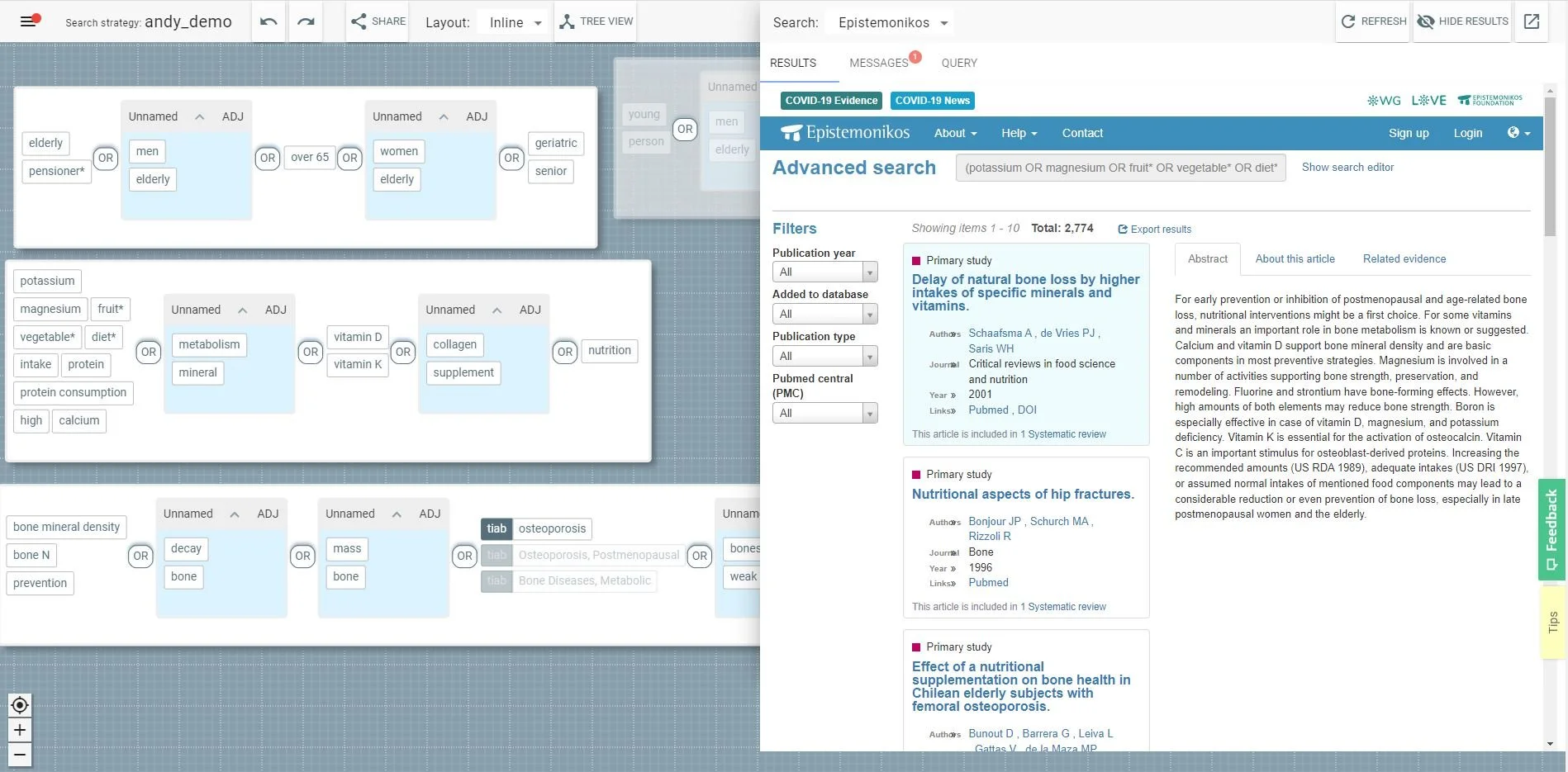Toggle the OR operator before vitamin D
Viewport: 1568px width, 772px height.
(311, 352)
